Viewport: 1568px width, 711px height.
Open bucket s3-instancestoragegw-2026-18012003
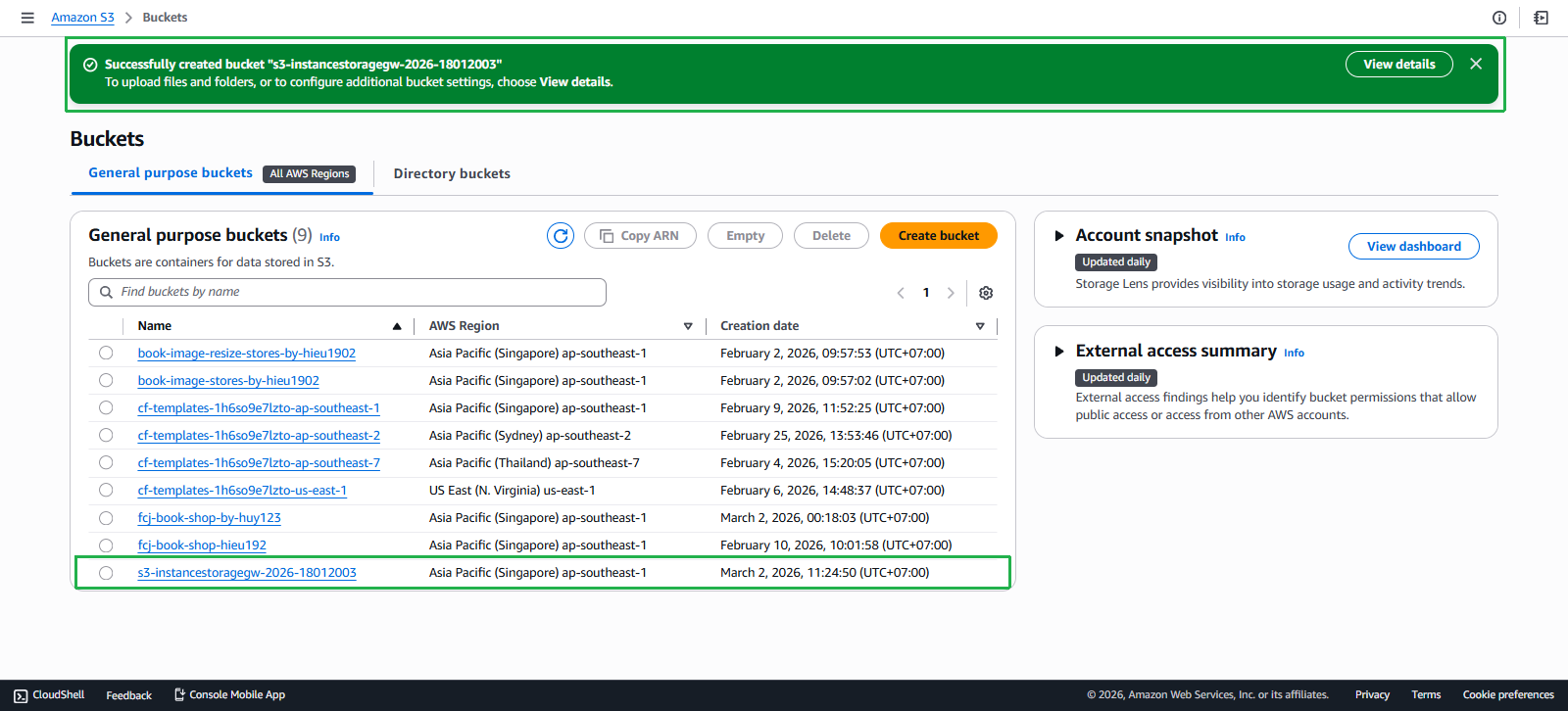[x=247, y=573]
